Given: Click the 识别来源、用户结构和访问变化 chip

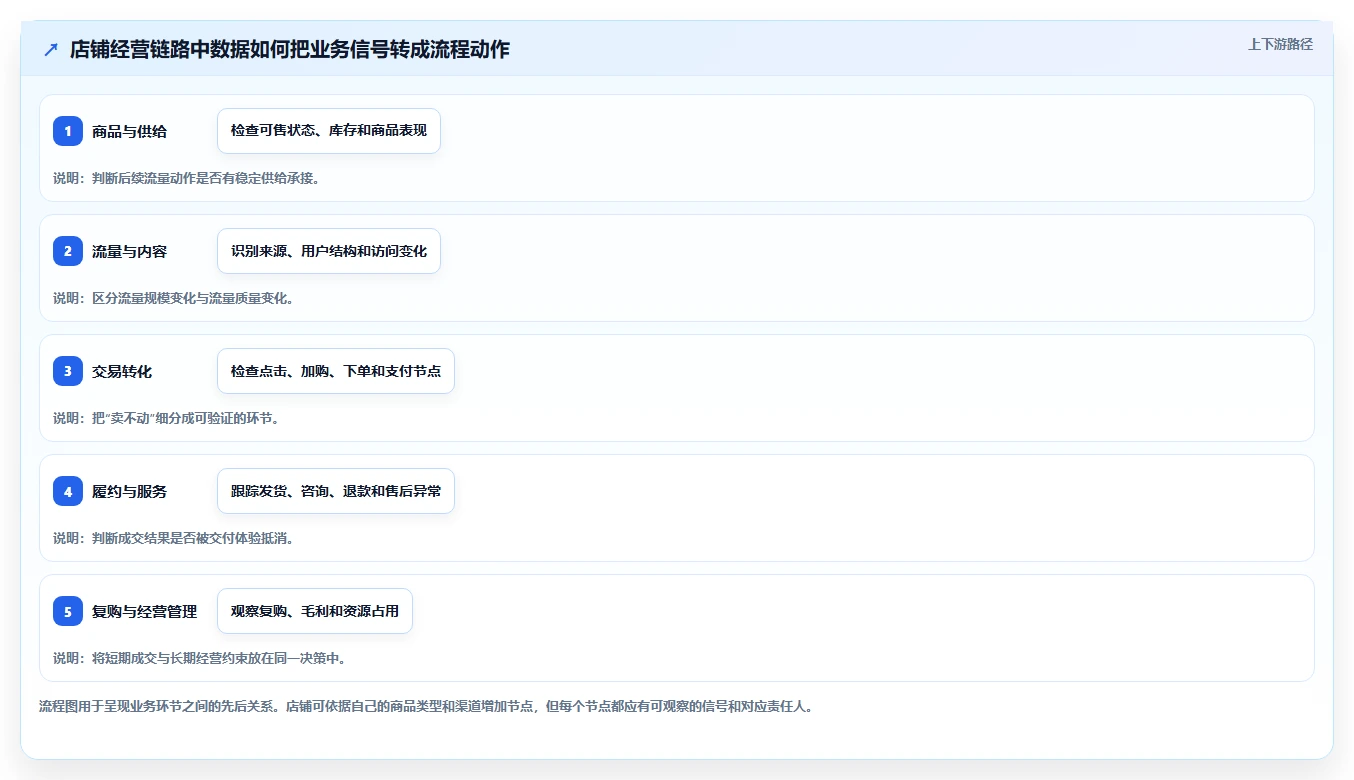Looking at the screenshot, I should 329,251.
